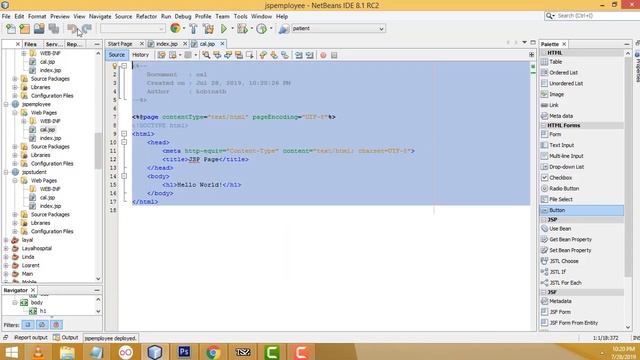The image size is (640, 360).
Task: Collapse the body tag fold on line 14
Action: [x=124, y=176]
